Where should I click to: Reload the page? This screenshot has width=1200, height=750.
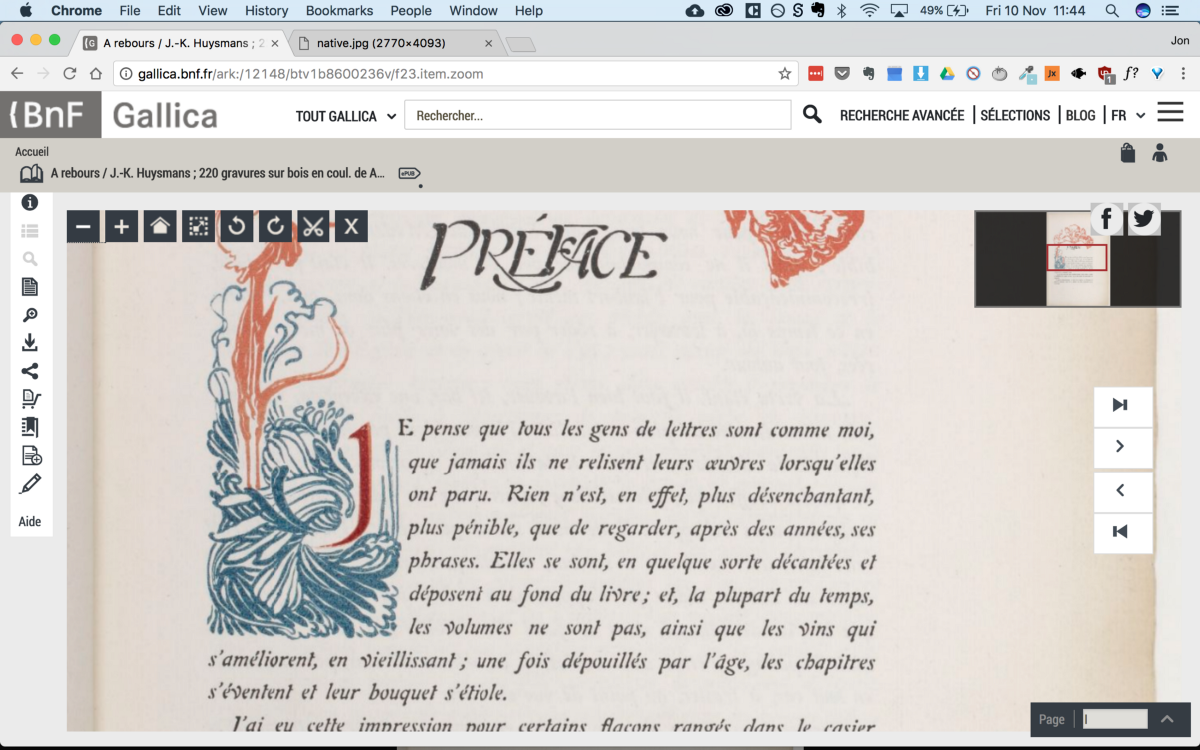(69, 73)
